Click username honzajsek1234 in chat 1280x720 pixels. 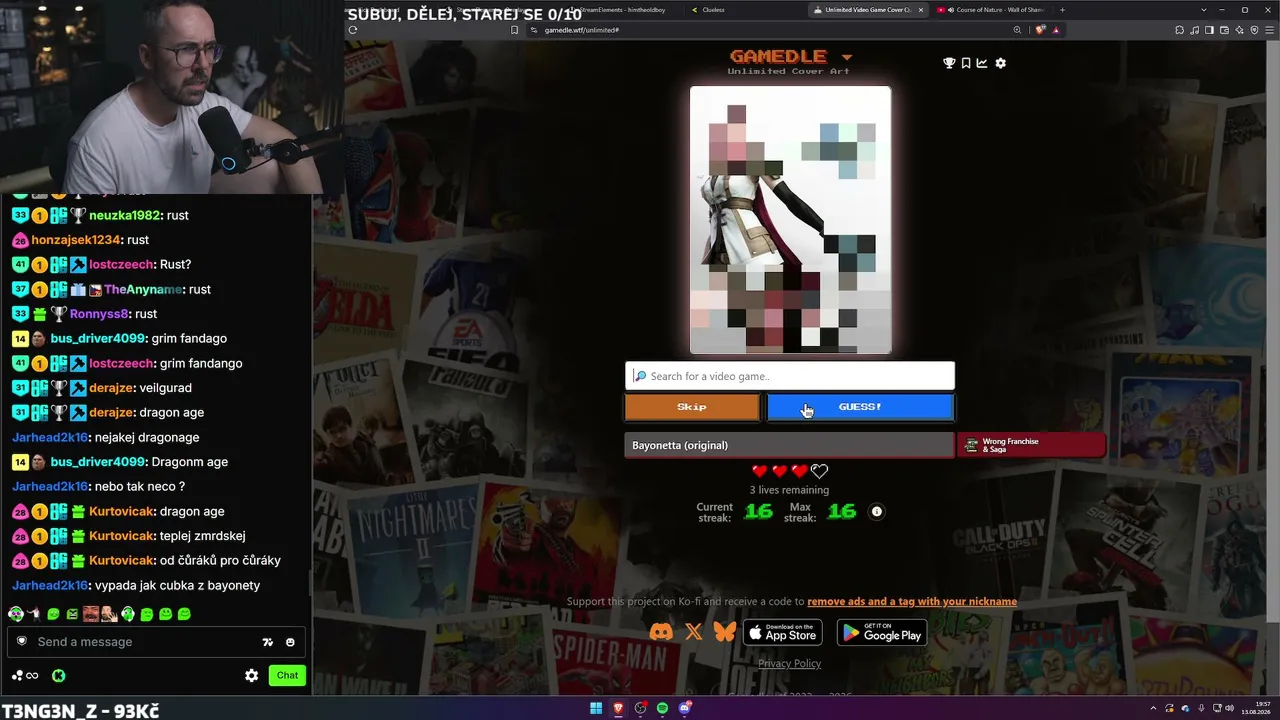click(x=75, y=240)
